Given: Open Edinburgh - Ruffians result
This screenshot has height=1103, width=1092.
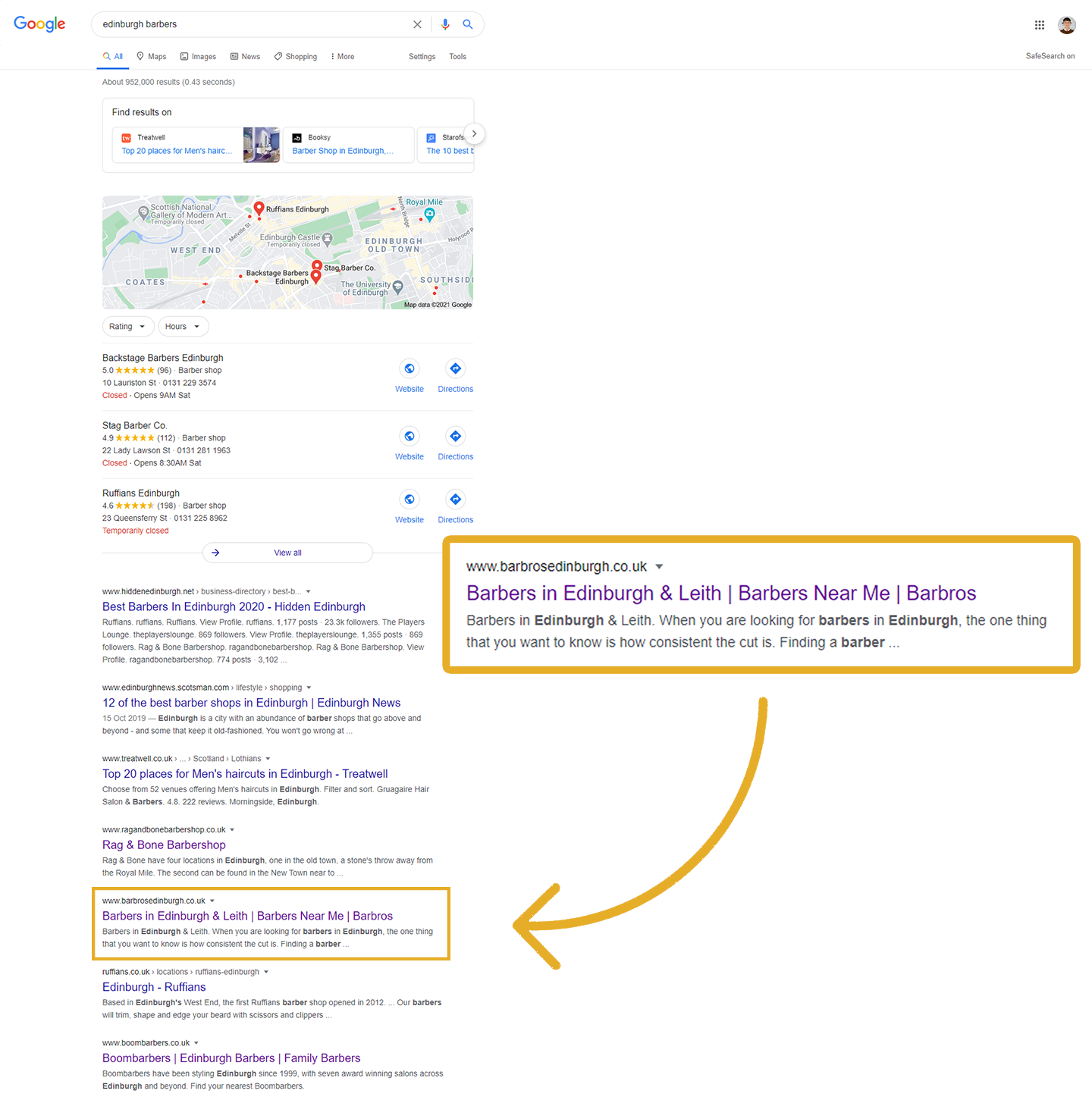Looking at the screenshot, I should (x=154, y=987).
